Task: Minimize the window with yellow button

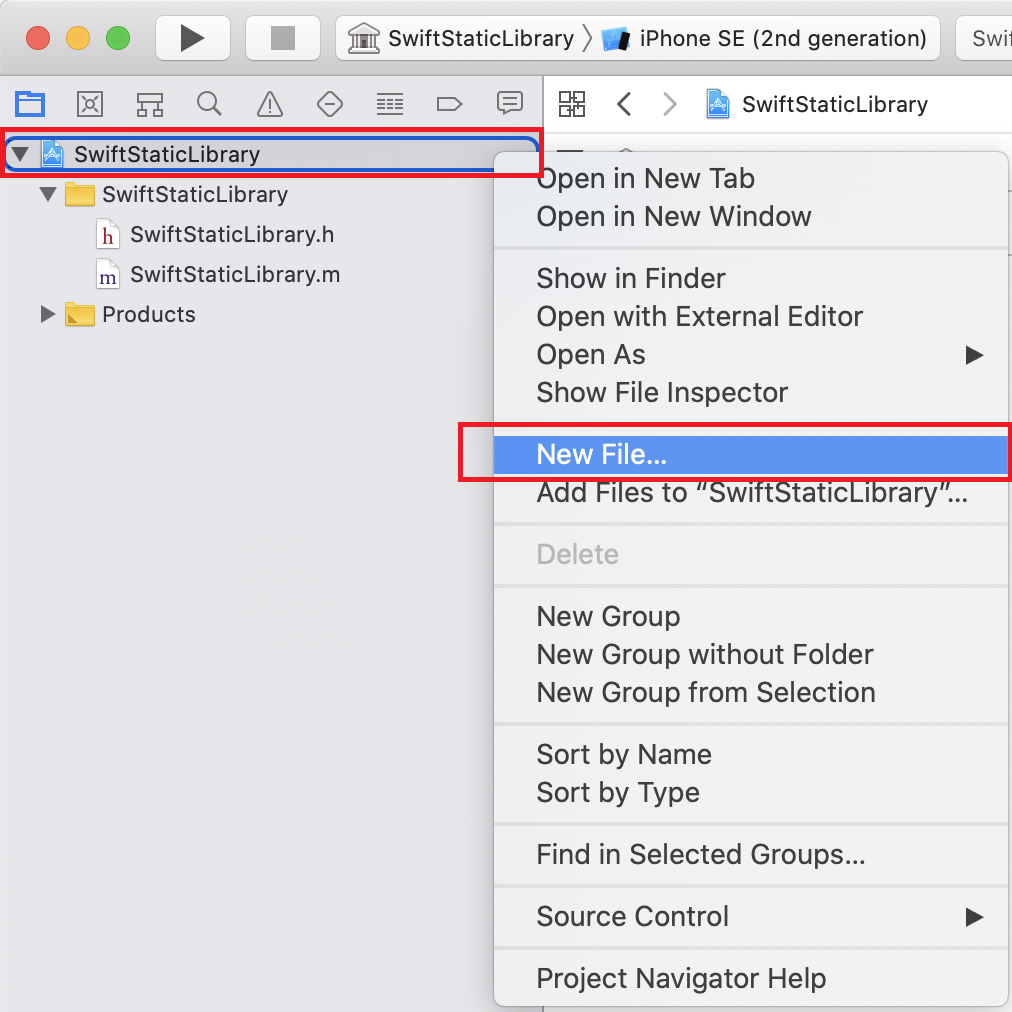Action: tap(78, 38)
